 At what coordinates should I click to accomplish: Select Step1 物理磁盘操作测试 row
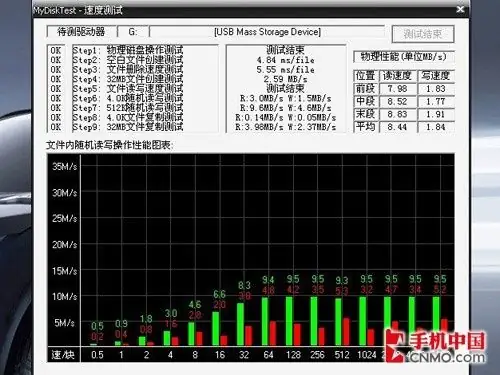[x=128, y=50]
